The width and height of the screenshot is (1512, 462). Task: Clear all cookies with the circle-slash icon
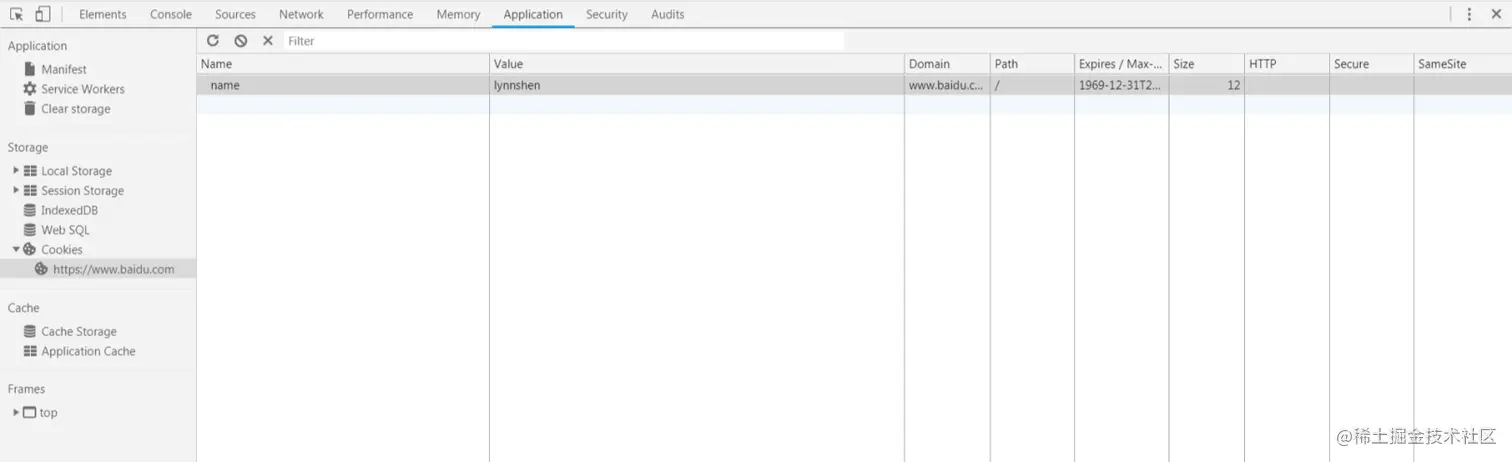tap(241, 40)
